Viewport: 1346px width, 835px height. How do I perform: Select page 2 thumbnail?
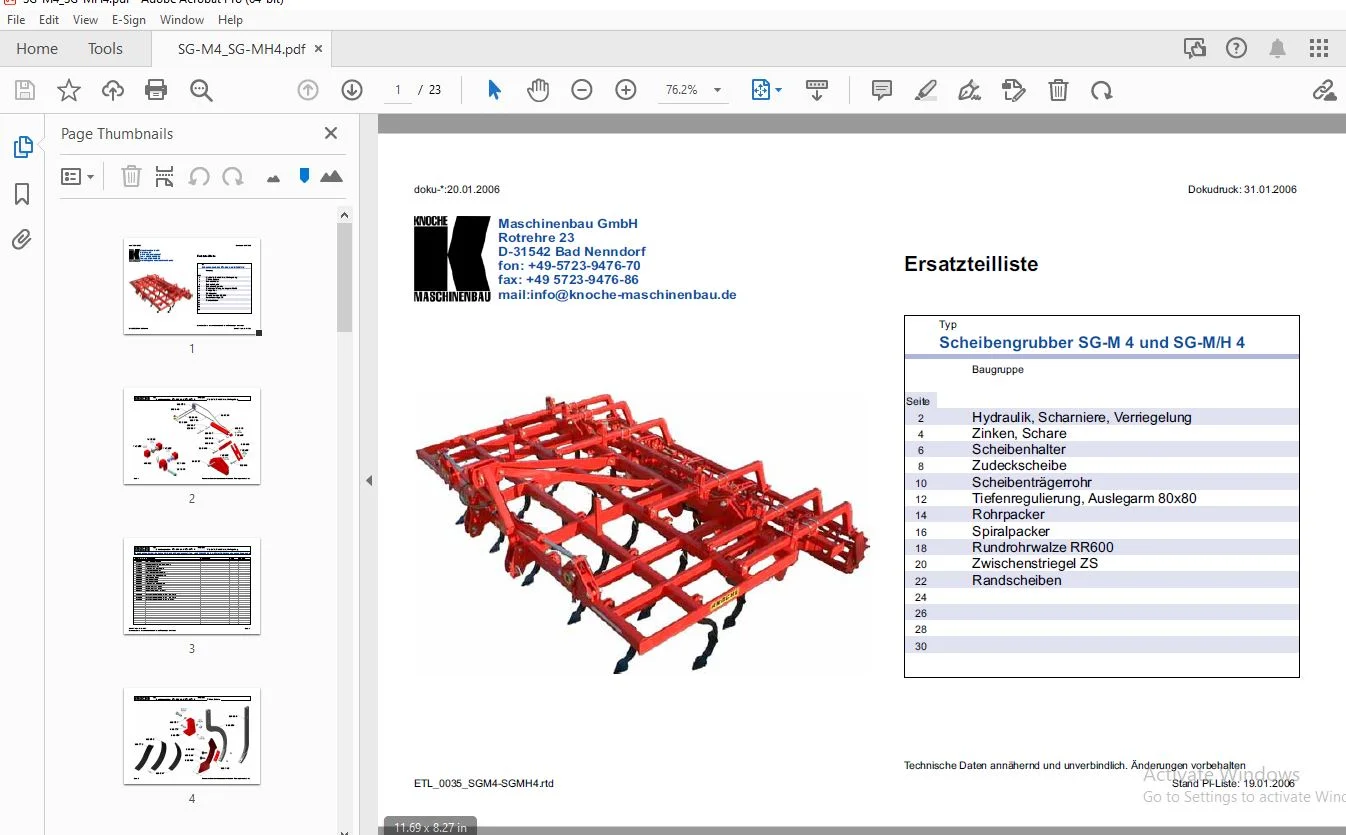point(192,436)
